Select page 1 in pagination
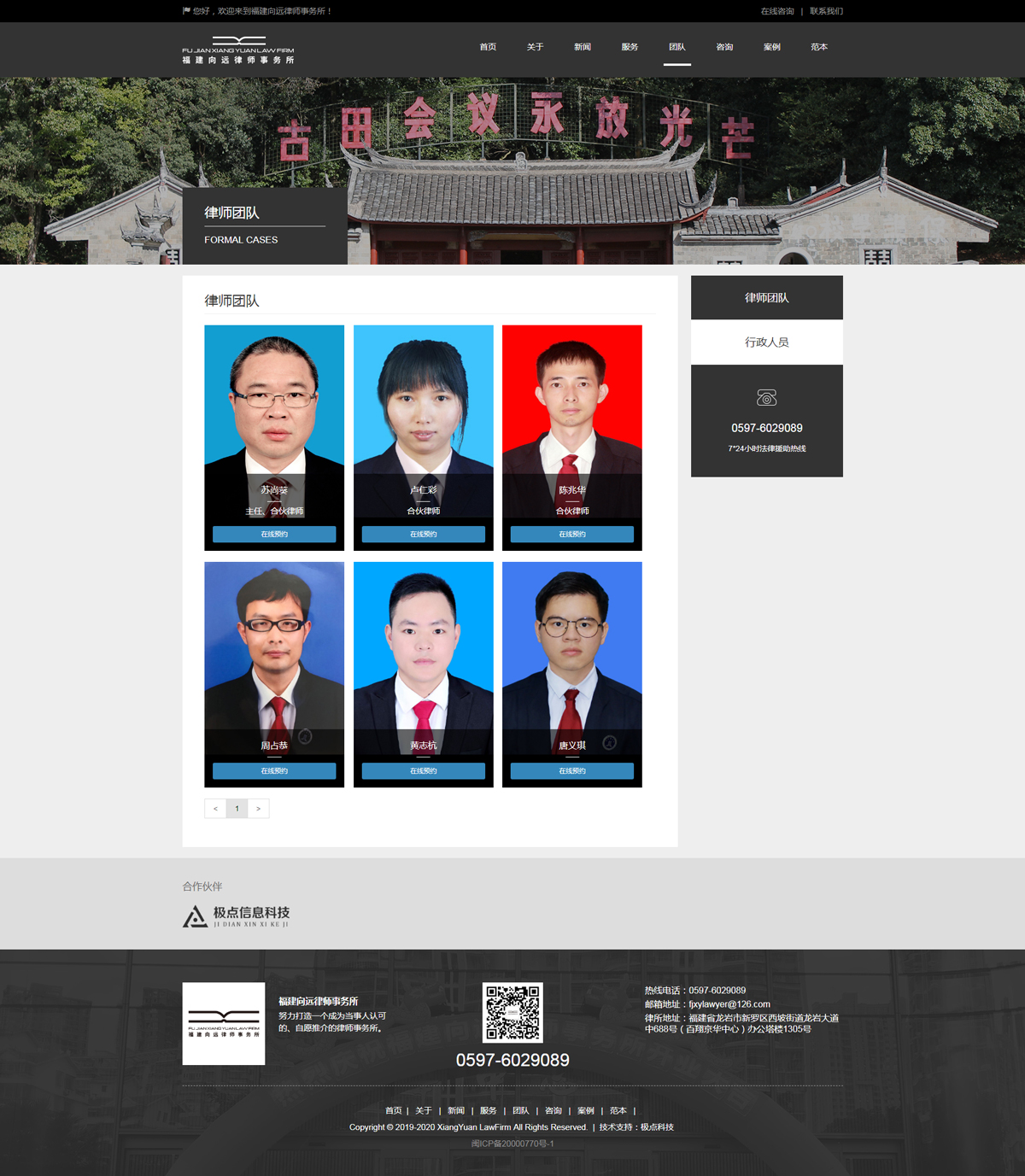 click(237, 809)
